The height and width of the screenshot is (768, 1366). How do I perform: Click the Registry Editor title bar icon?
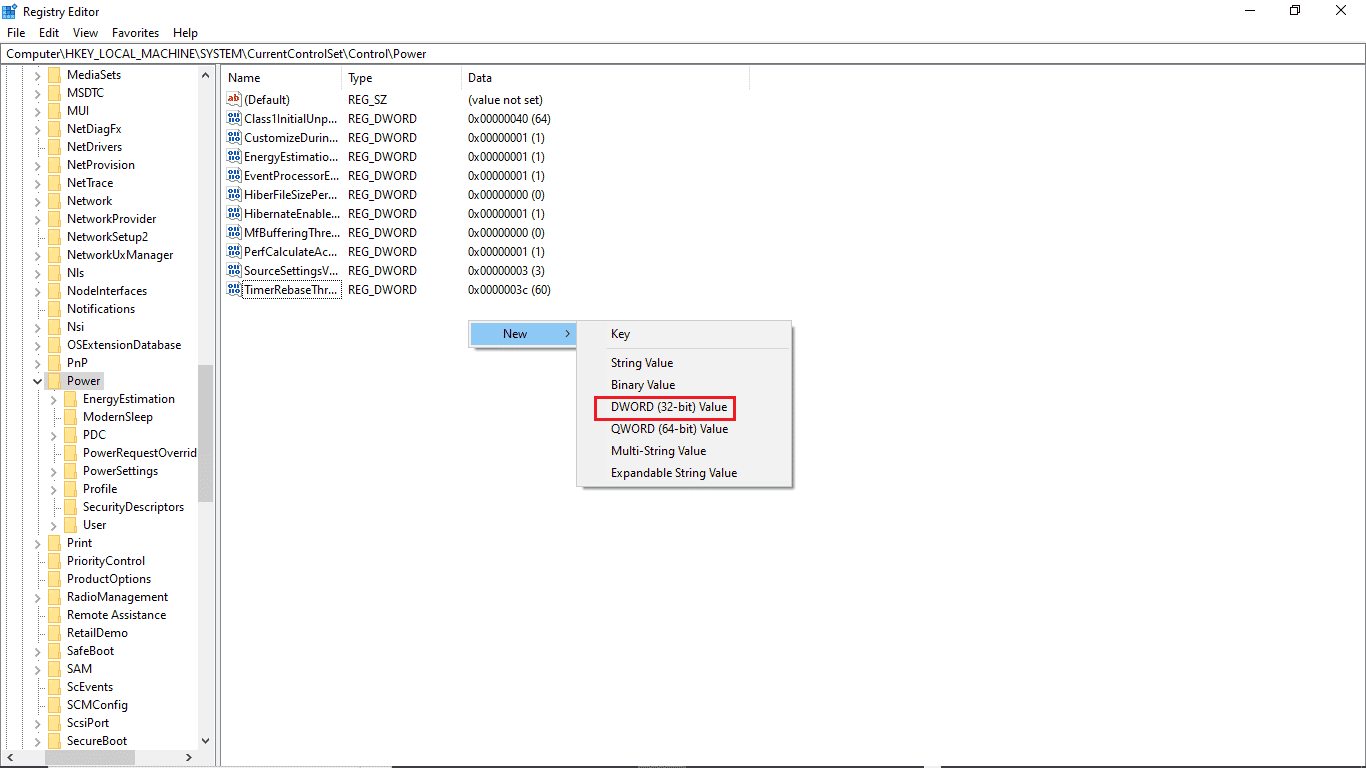10,10
